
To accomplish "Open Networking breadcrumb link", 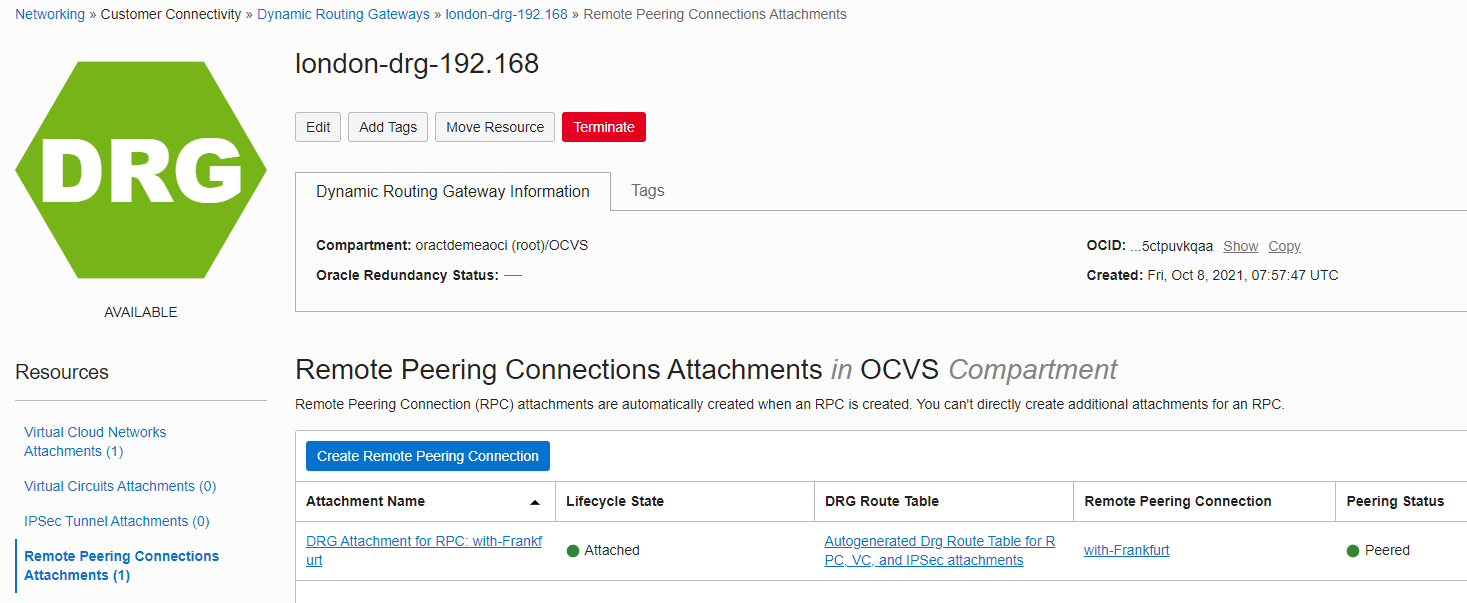I will pos(50,14).
